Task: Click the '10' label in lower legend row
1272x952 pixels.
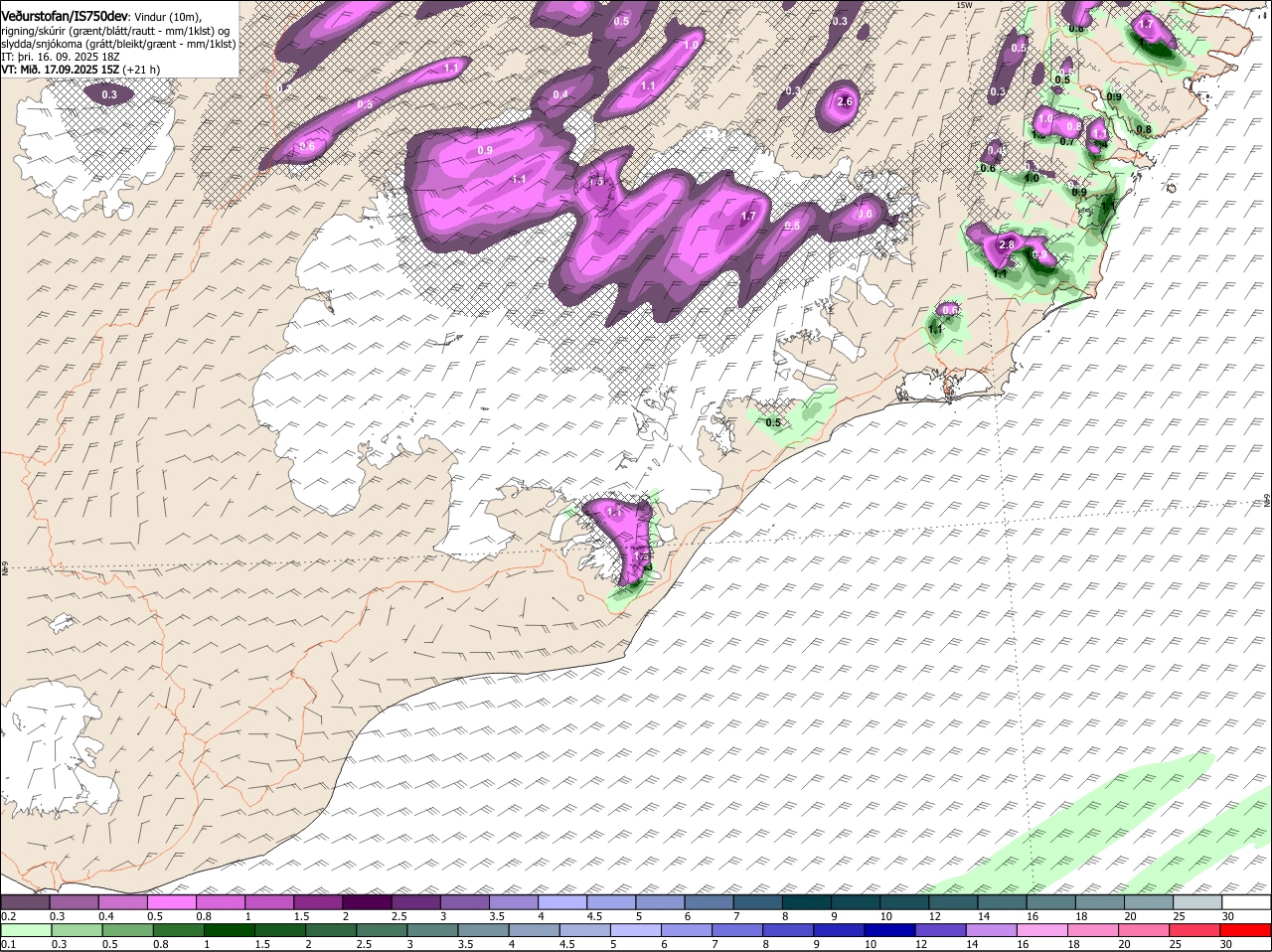Action: point(871,944)
